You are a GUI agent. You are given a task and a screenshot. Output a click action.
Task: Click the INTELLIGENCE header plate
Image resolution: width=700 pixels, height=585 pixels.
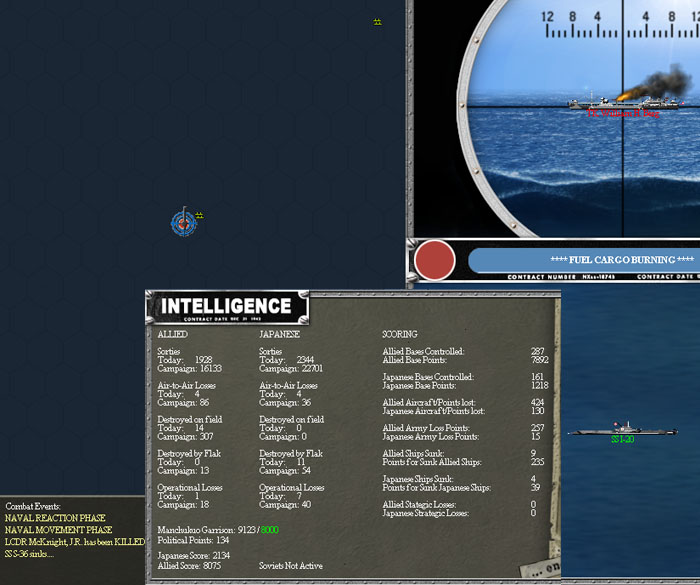tap(227, 307)
